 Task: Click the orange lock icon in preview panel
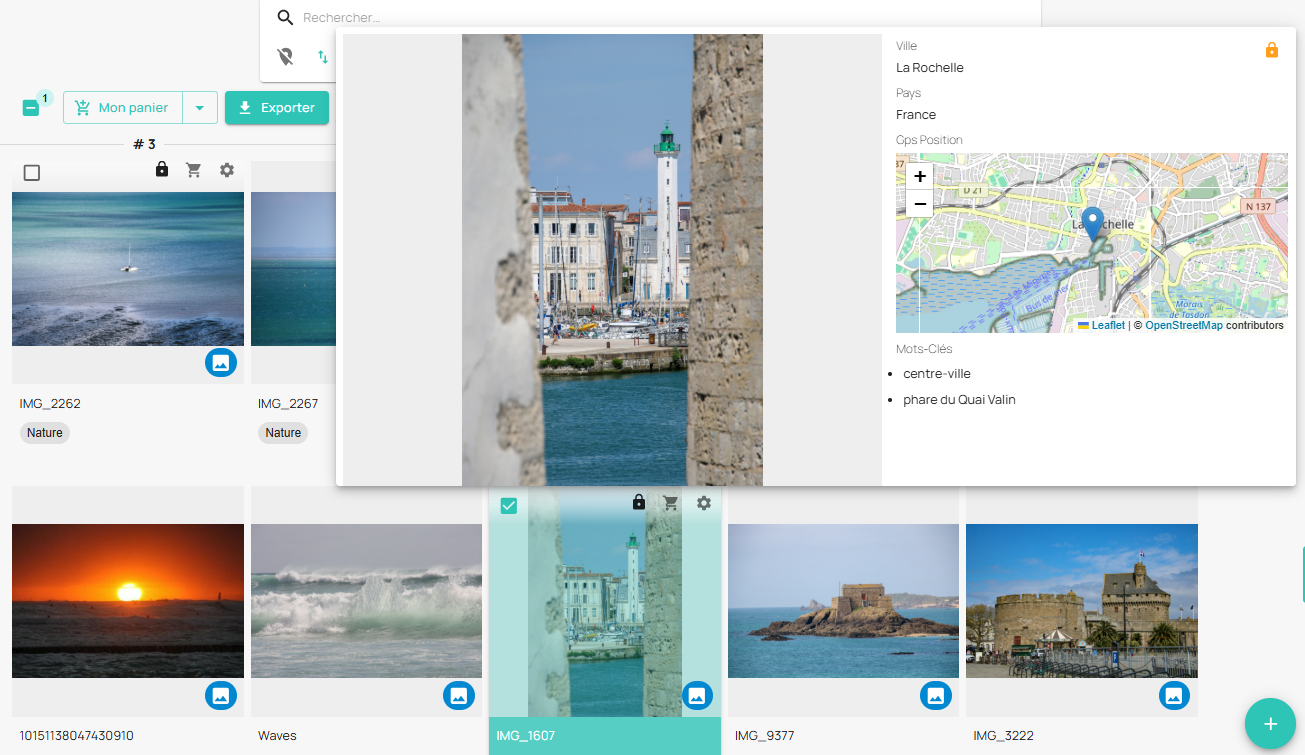pos(1271,50)
